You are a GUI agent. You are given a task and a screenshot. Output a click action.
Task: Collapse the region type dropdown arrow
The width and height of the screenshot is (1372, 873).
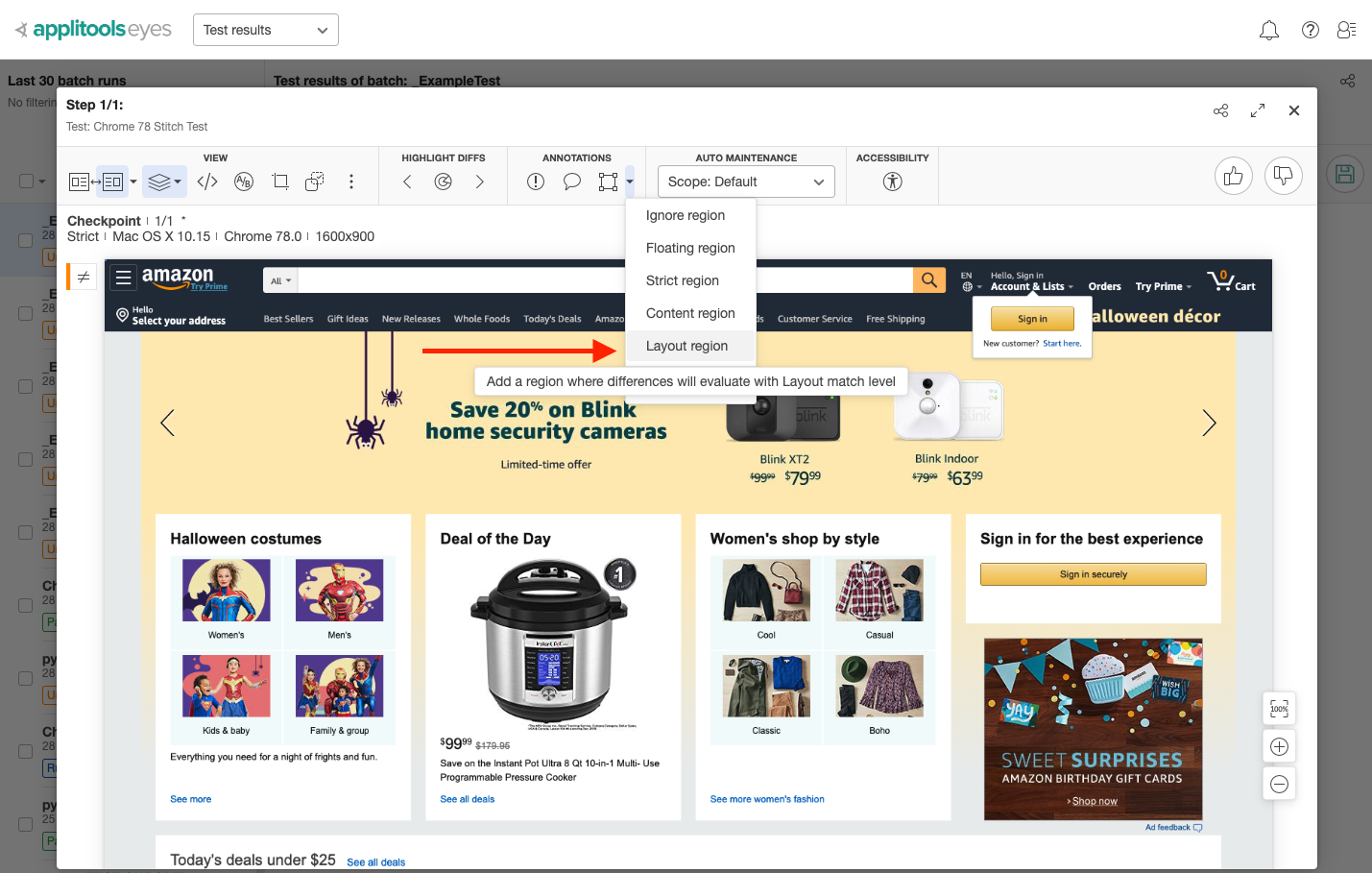click(x=630, y=181)
